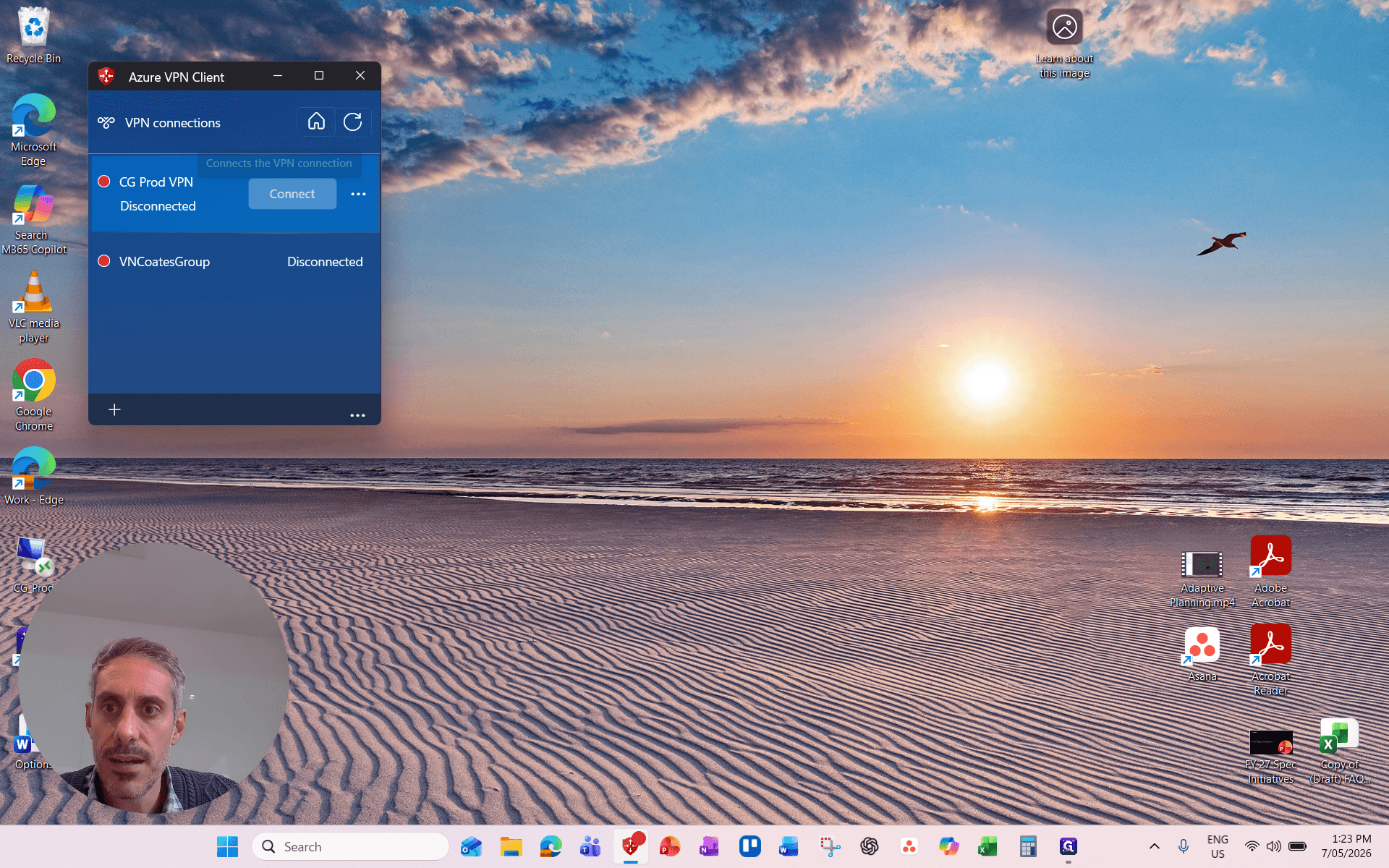Maximize the Azure VPN Client window

pos(319,76)
